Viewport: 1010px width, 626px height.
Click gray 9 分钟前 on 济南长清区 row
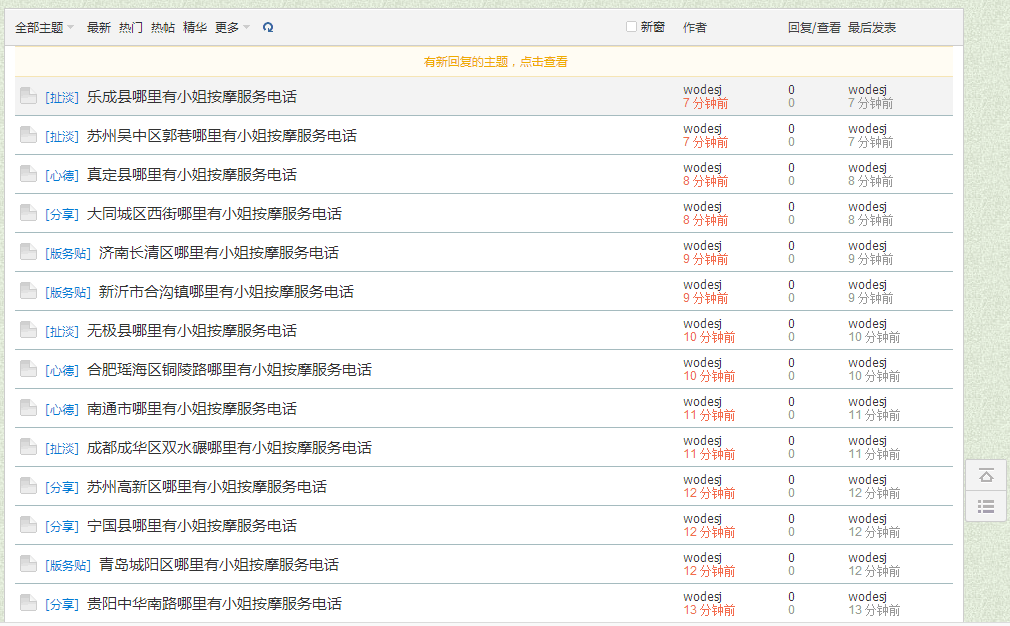coord(871,260)
